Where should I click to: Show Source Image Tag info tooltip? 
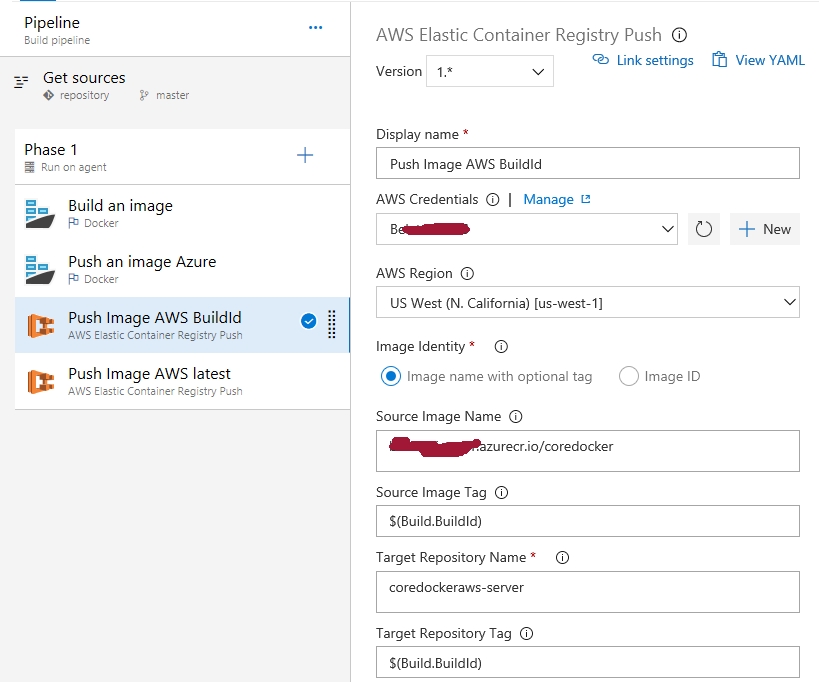[501, 493]
